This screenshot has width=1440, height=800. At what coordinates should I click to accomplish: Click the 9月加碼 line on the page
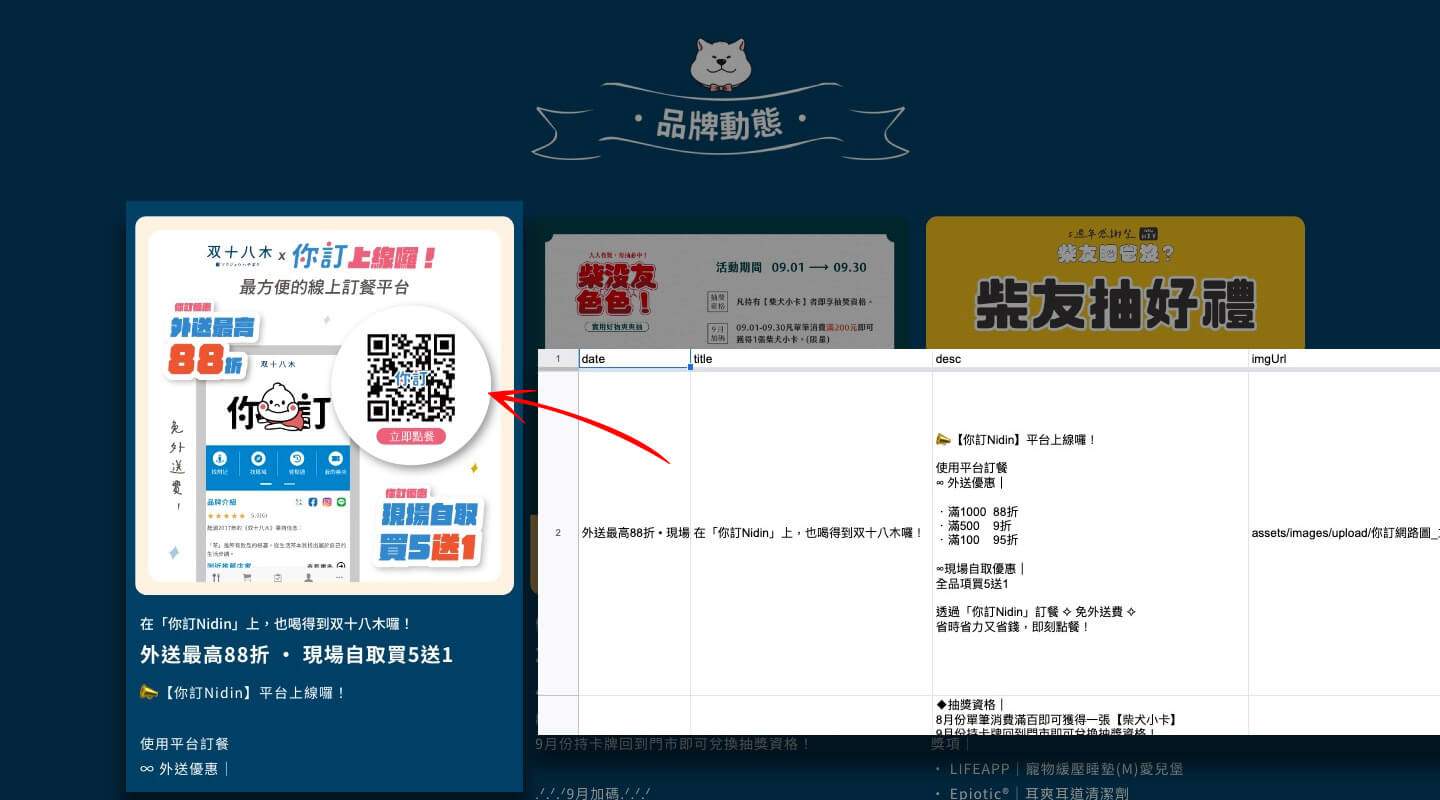[x=593, y=793]
